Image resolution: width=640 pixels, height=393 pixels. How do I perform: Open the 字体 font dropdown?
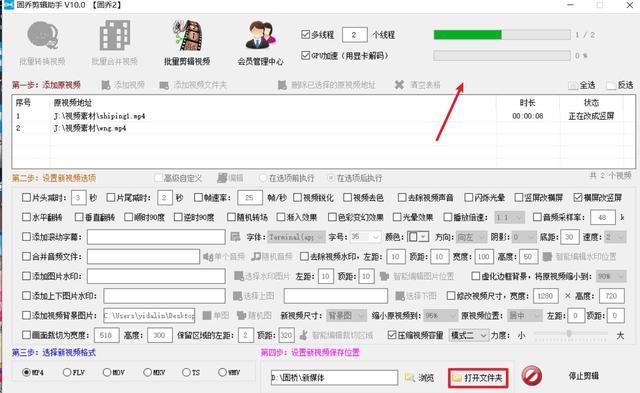point(296,237)
